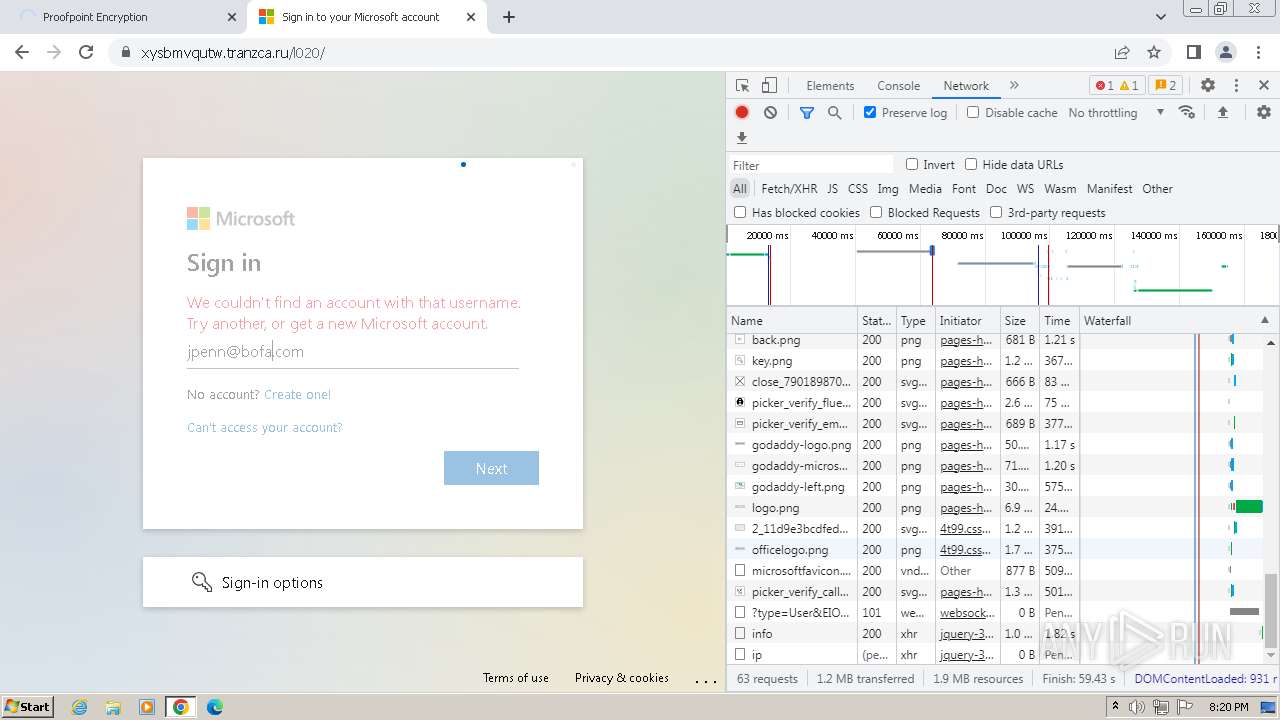Viewport: 1280px width, 720px height.
Task: Uncheck the Preserve log checkbox
Action: [x=870, y=112]
